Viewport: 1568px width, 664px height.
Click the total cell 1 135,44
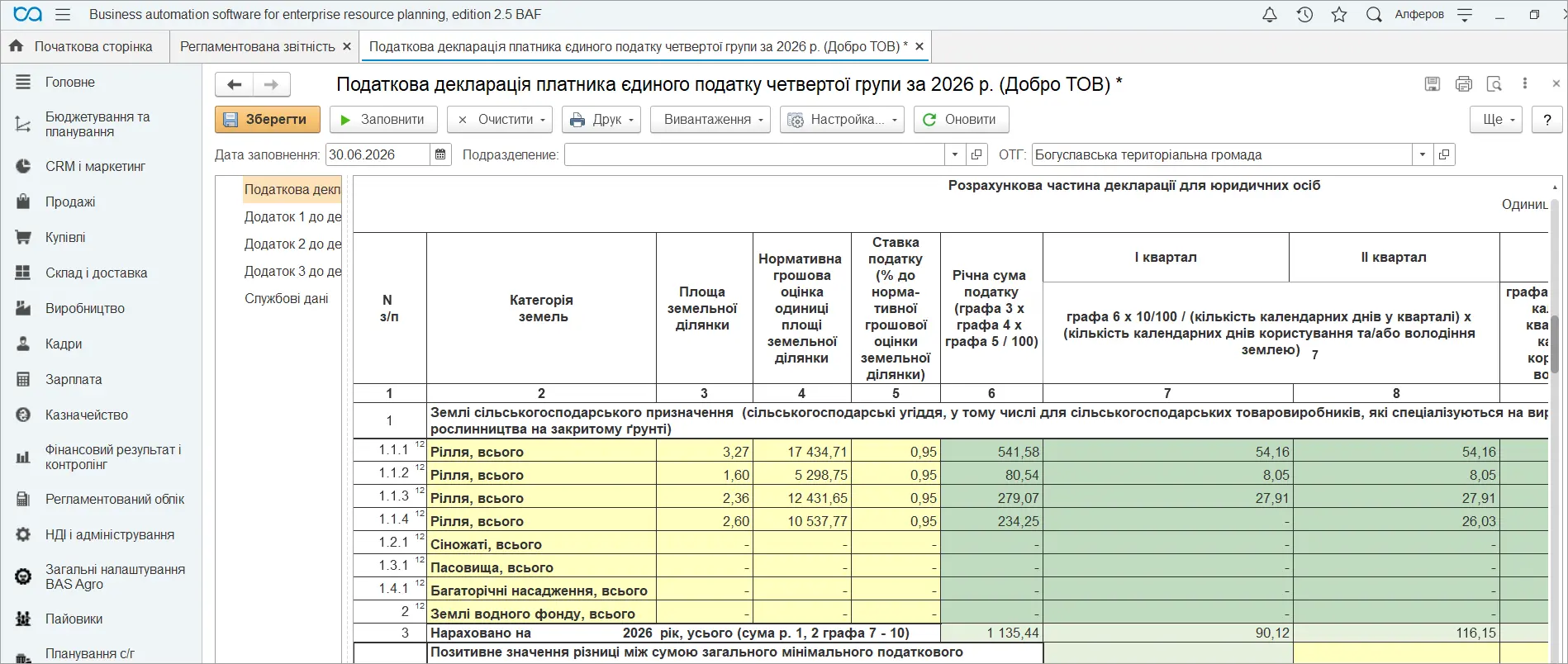[991, 633]
